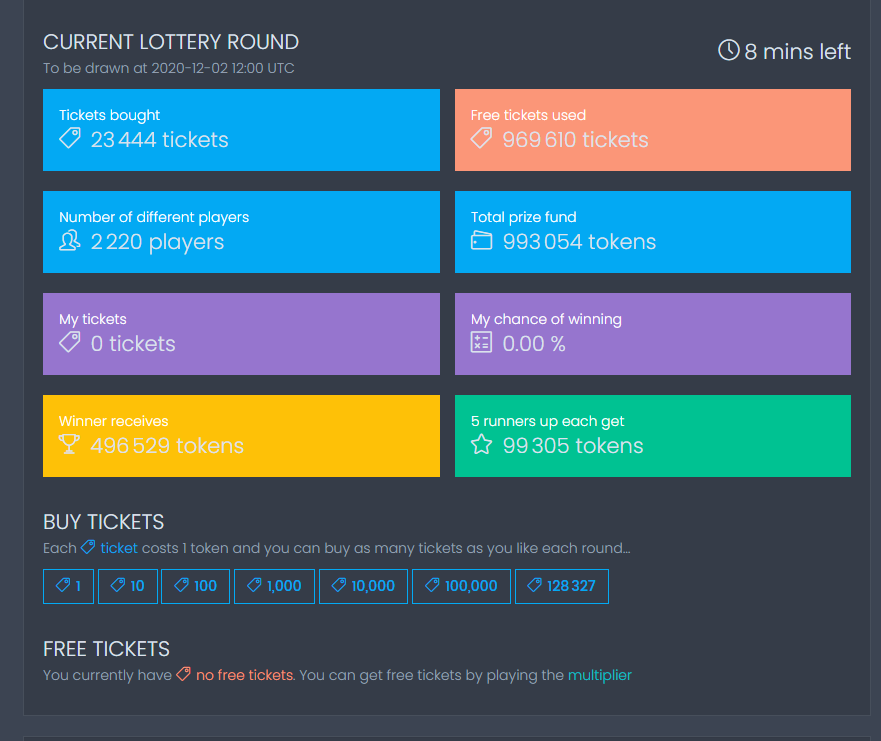
Task: Click the wallet icon in Total prize fund
Action: pos(482,240)
